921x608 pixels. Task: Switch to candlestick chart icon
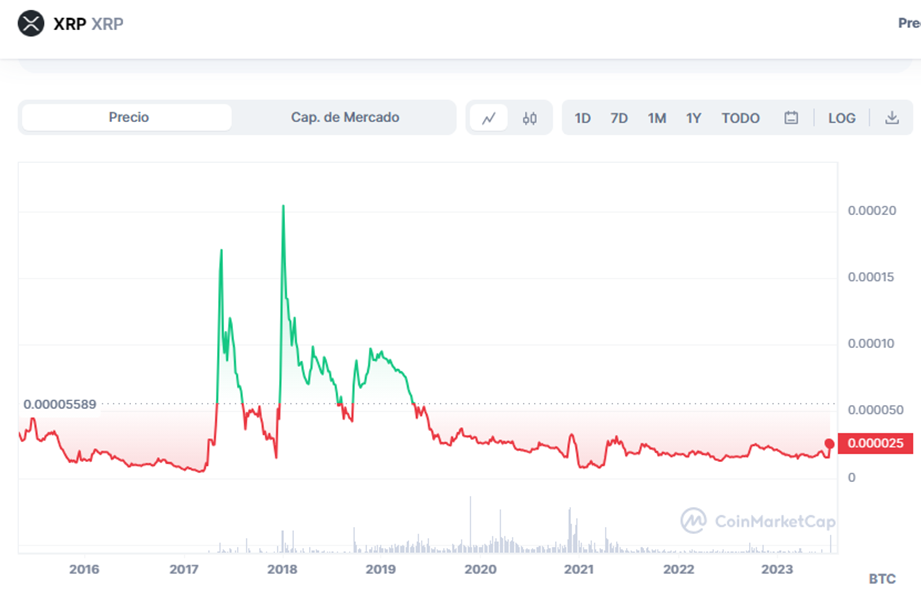529,118
